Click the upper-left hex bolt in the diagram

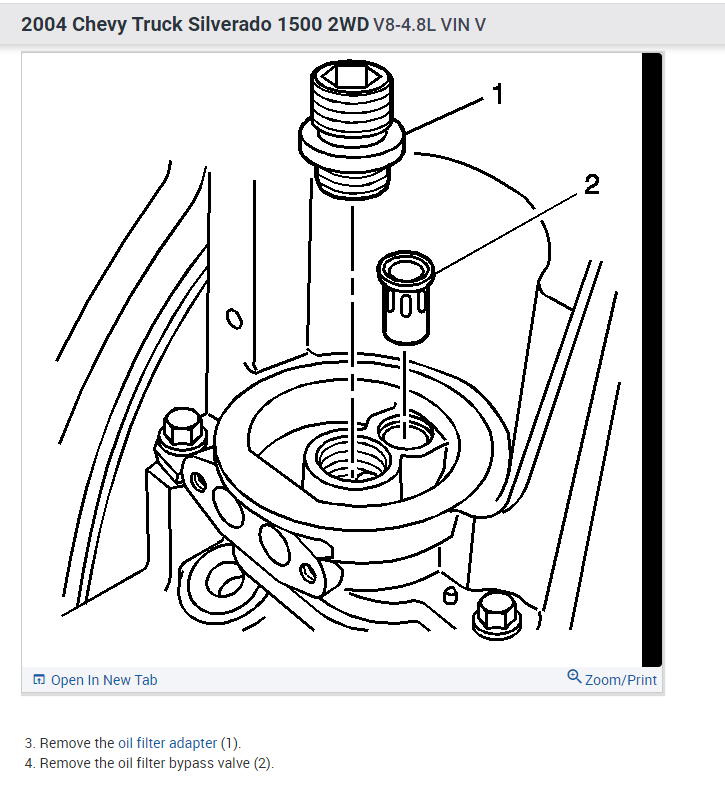pos(182,430)
